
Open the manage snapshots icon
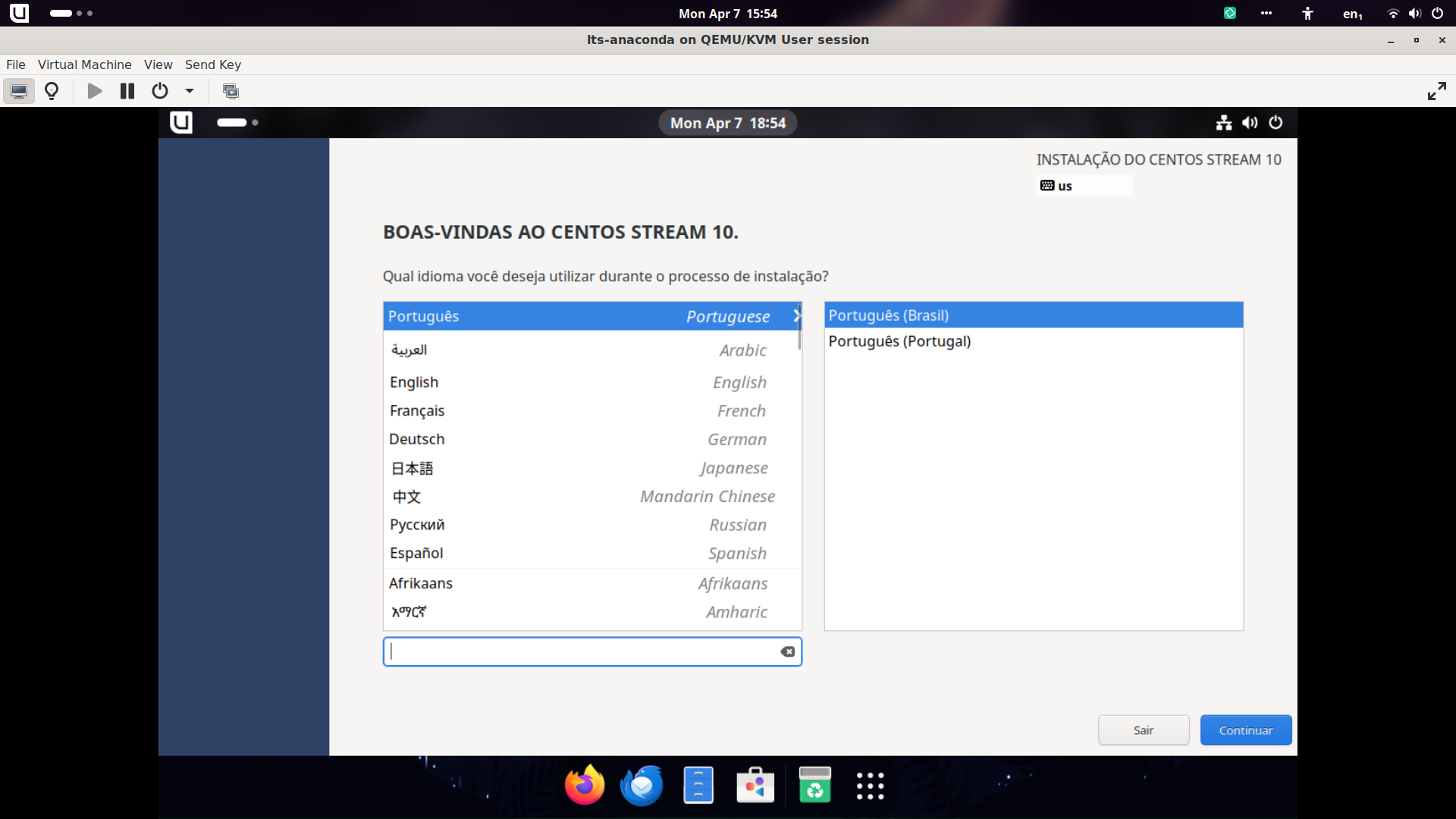(x=231, y=91)
